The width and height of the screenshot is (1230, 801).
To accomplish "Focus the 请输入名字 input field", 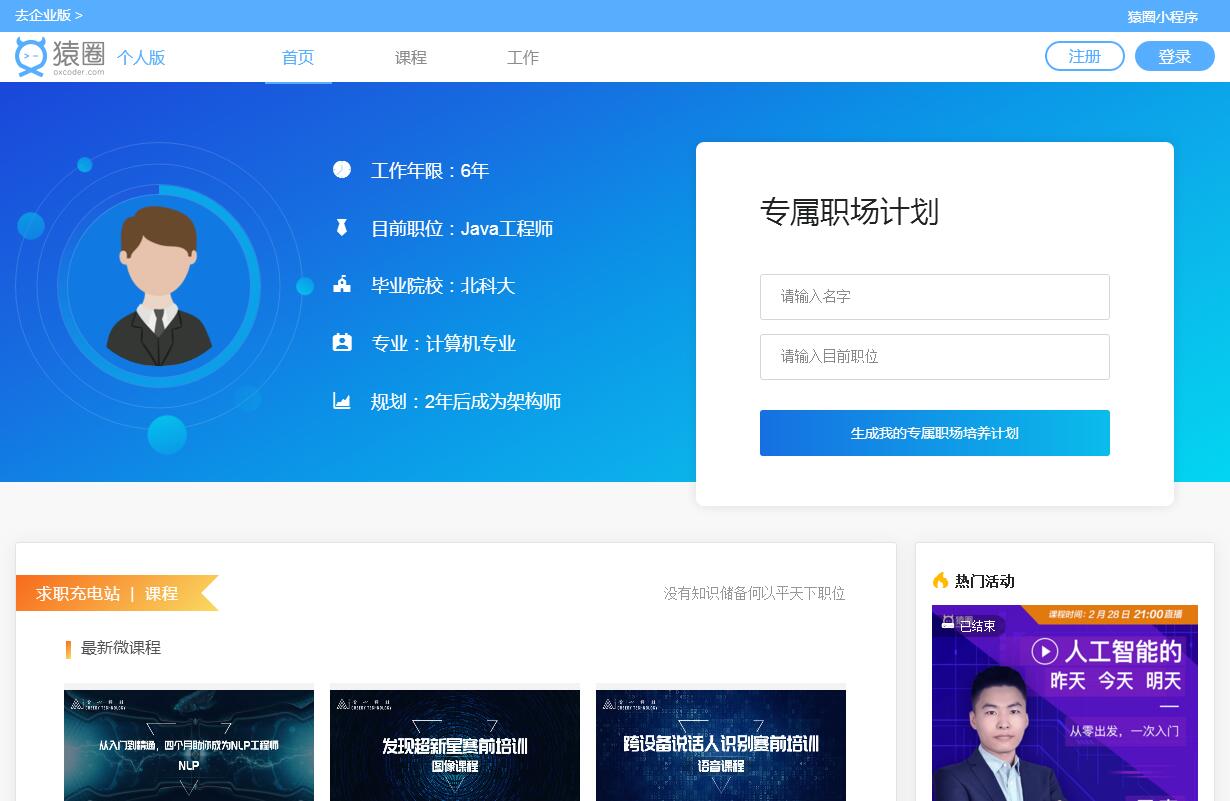I will (x=934, y=297).
